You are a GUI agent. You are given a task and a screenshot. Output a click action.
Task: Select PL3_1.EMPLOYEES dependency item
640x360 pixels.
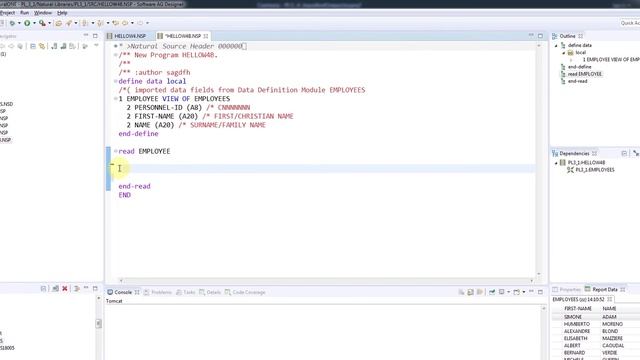[594, 170]
